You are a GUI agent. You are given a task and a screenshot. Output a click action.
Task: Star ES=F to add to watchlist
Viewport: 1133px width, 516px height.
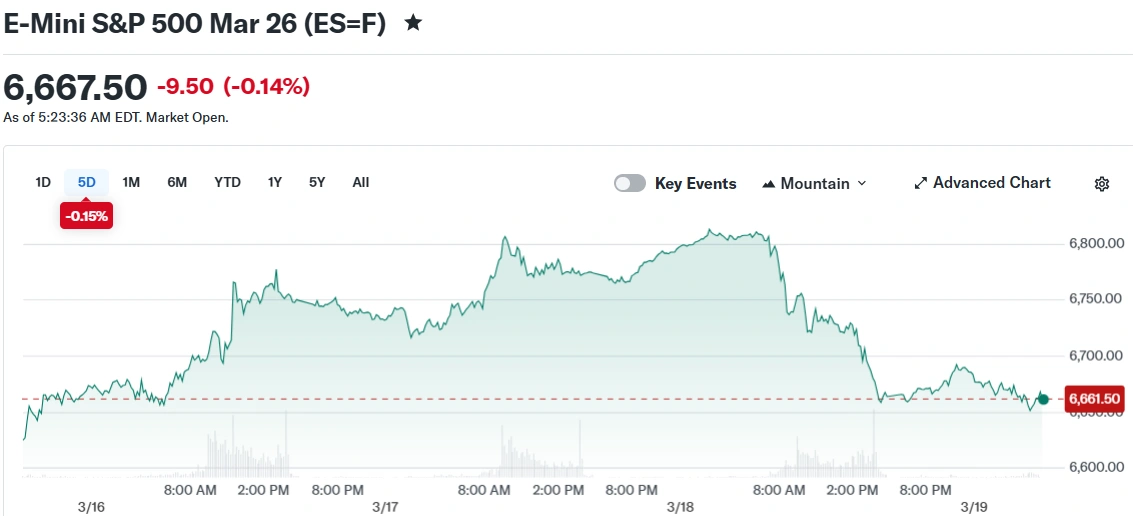[413, 23]
